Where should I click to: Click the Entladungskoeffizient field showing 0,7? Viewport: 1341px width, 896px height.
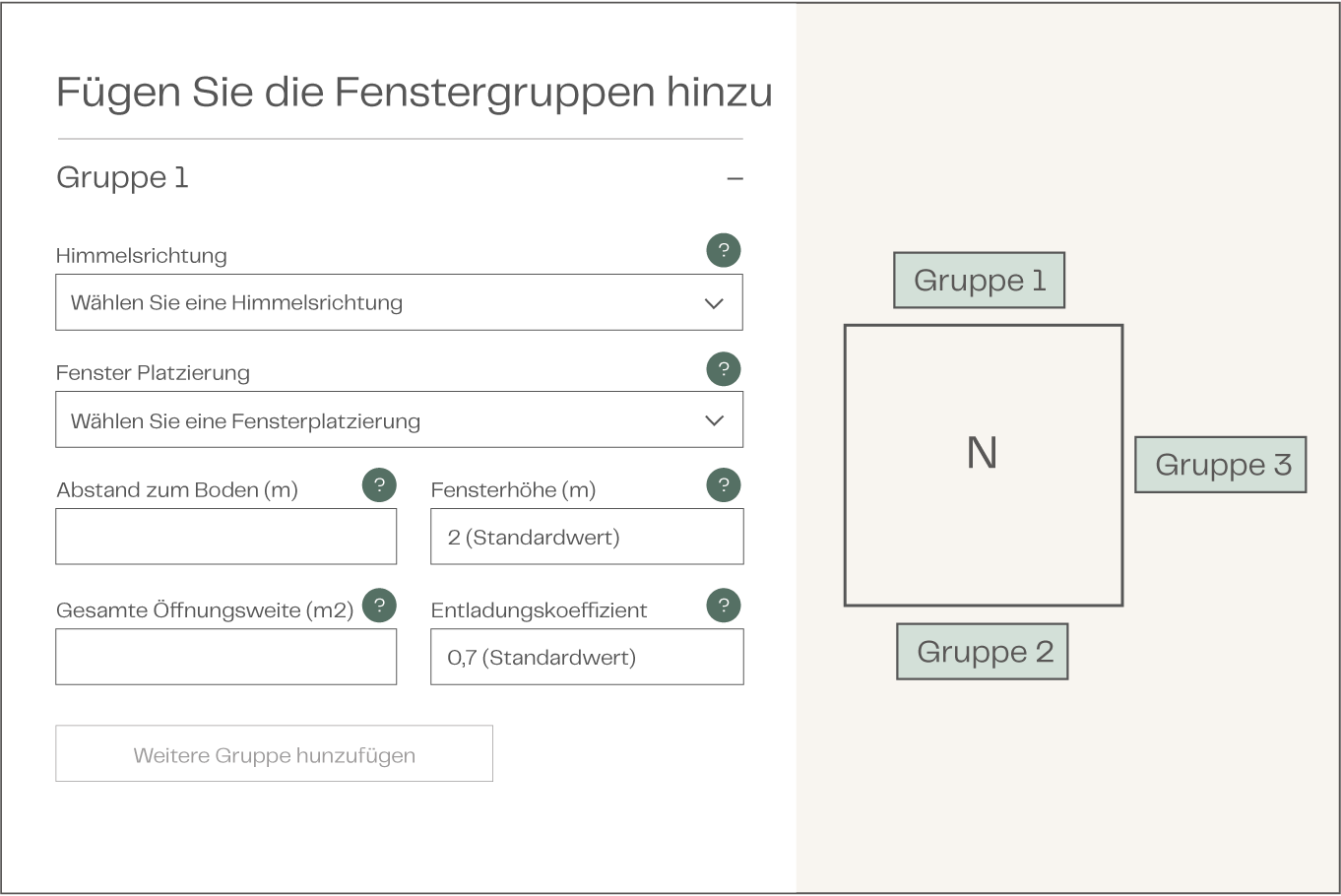[x=587, y=657]
